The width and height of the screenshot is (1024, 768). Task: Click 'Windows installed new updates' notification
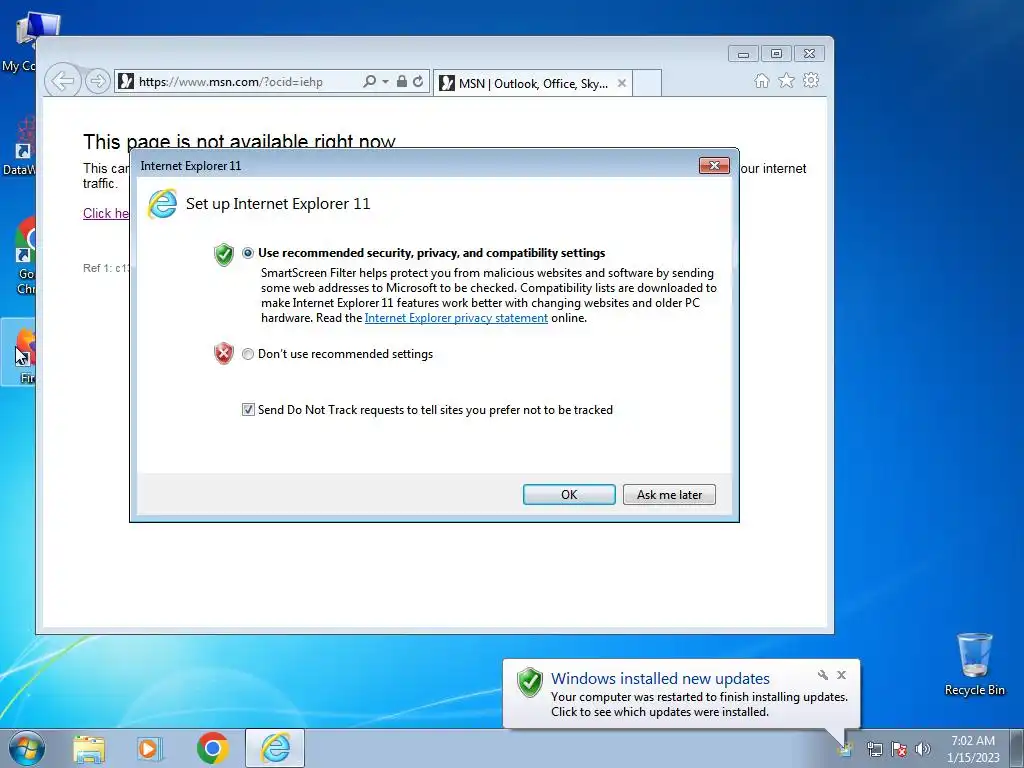pyautogui.click(x=660, y=679)
